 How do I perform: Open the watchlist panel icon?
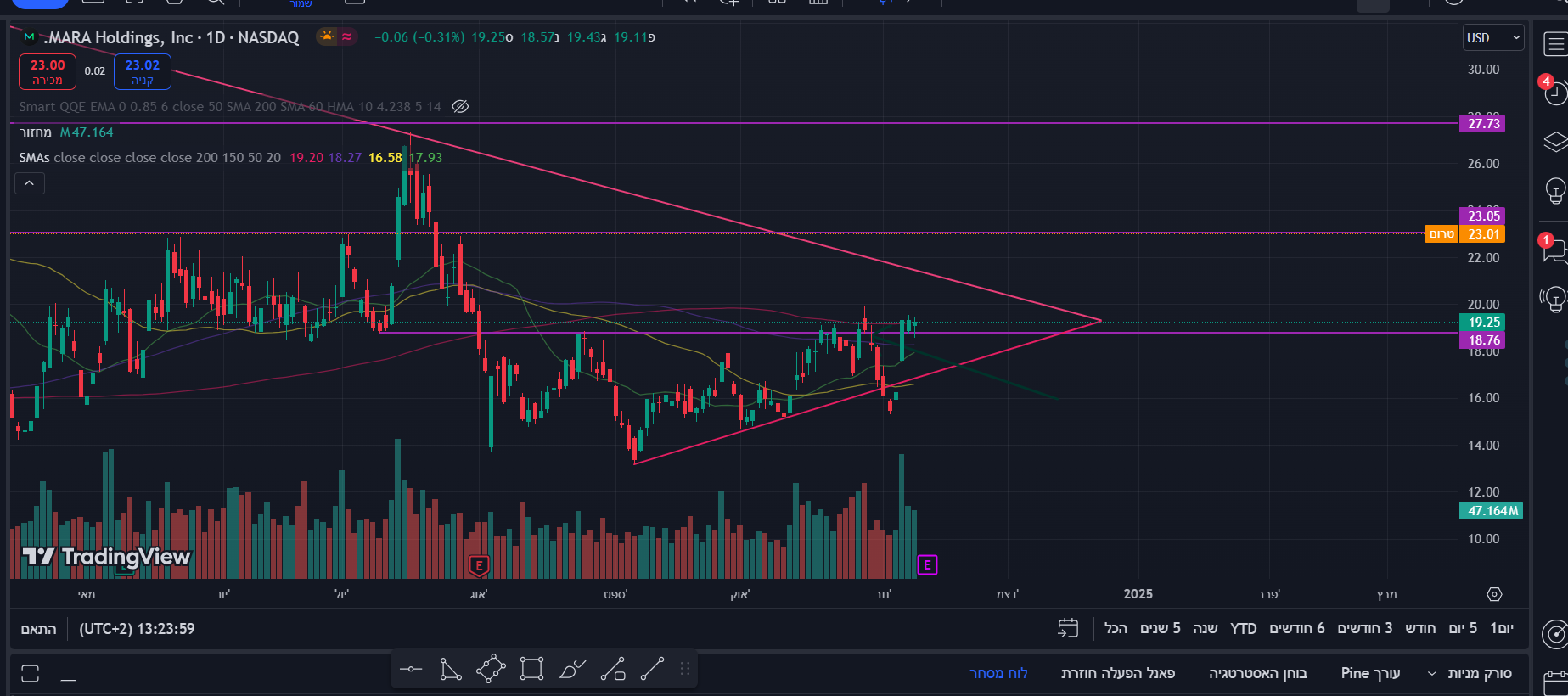tap(1555, 44)
